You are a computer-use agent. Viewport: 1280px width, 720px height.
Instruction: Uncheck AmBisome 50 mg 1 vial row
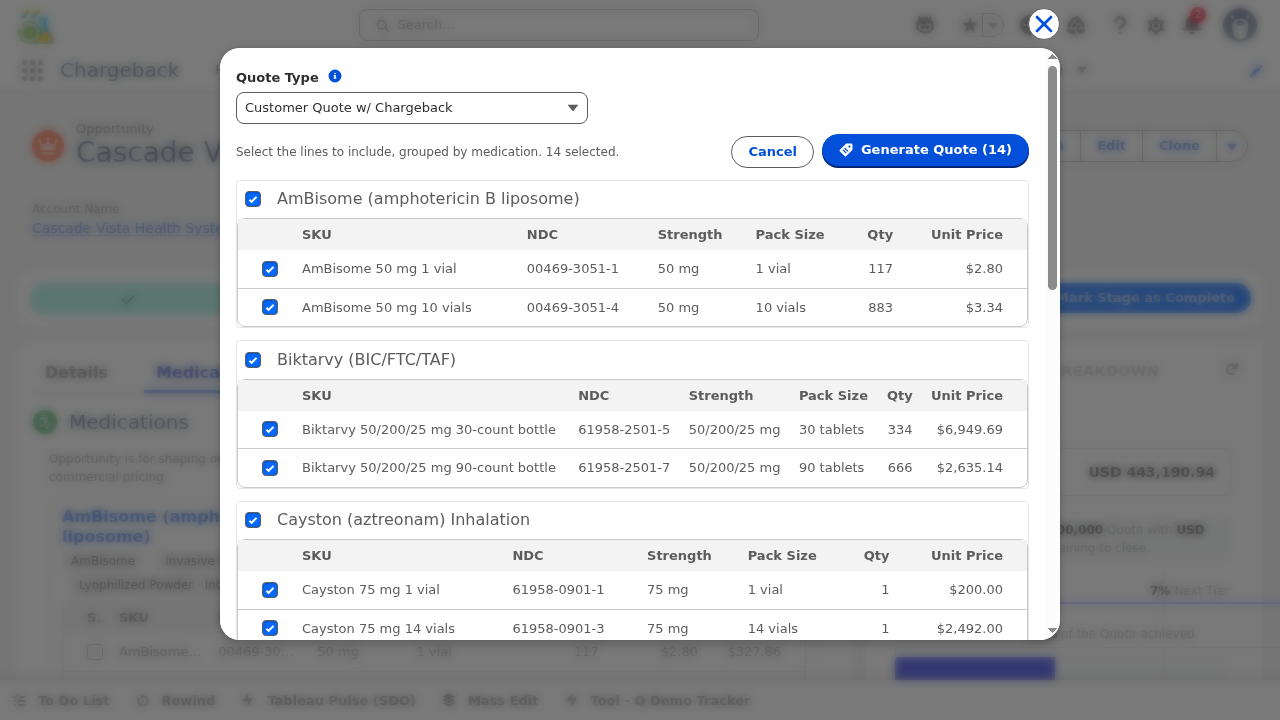(270, 269)
